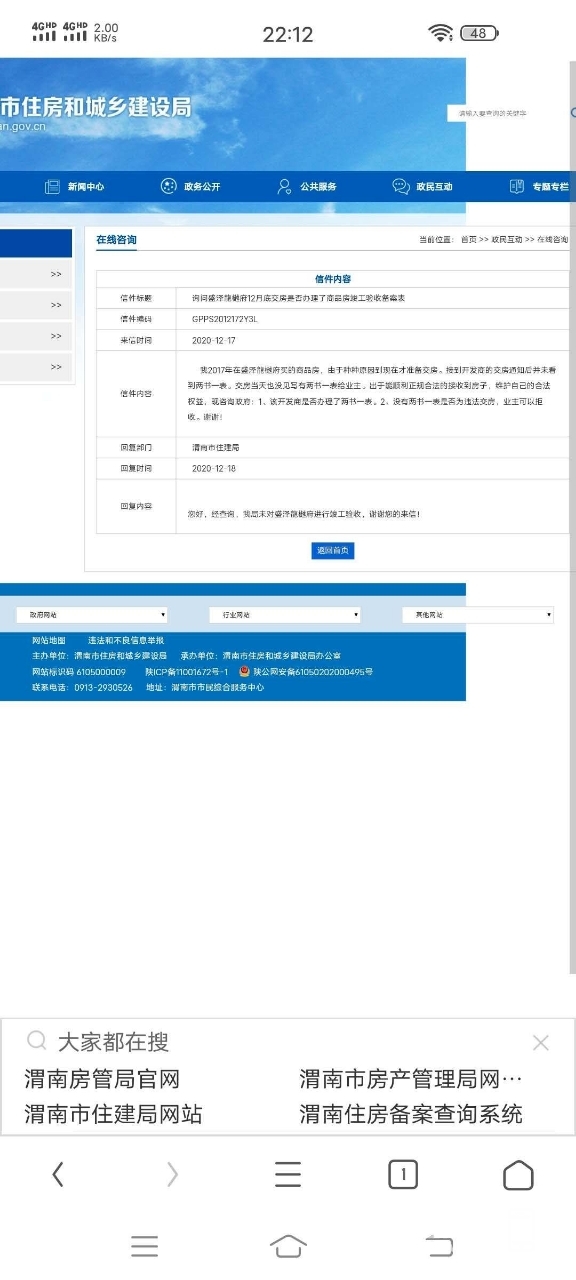This screenshot has height=1280, width=576.
Task: Expand the 政府网站 dropdown
Action: [x=92, y=615]
